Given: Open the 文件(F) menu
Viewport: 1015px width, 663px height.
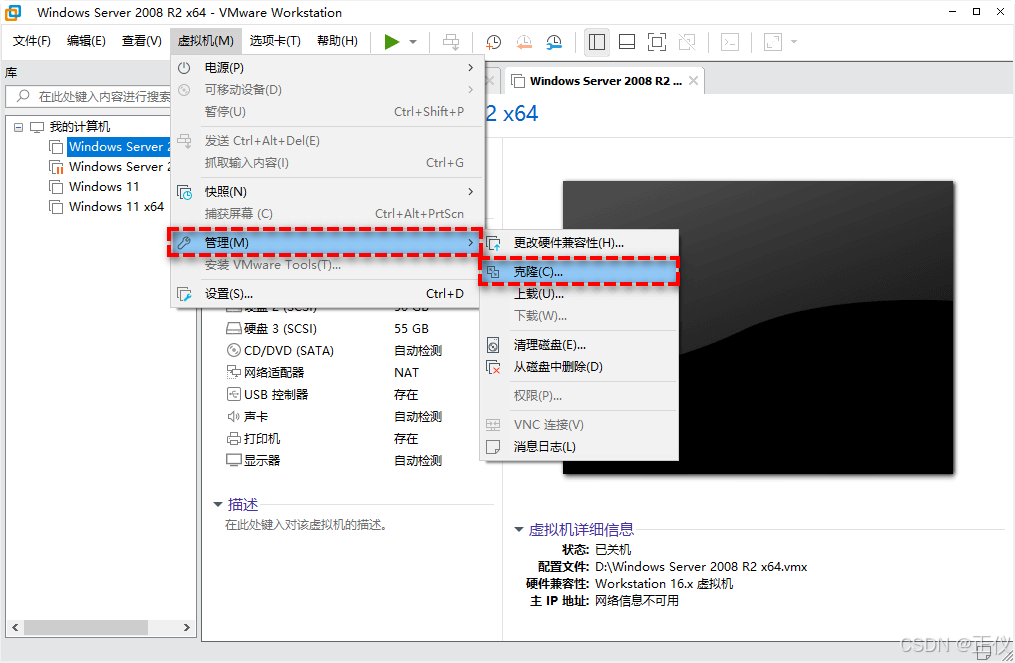Looking at the screenshot, I should pyautogui.click(x=32, y=41).
